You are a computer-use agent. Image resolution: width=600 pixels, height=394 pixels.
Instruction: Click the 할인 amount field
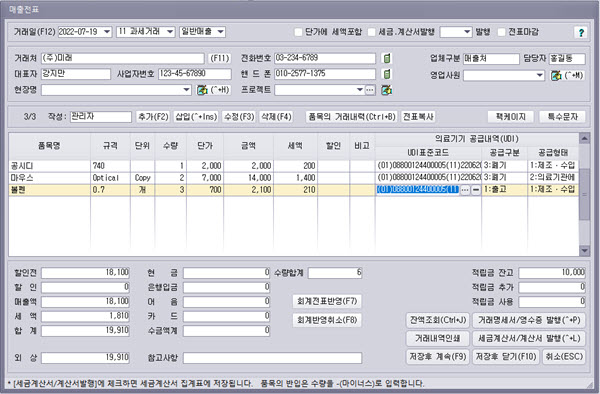tap(85, 287)
